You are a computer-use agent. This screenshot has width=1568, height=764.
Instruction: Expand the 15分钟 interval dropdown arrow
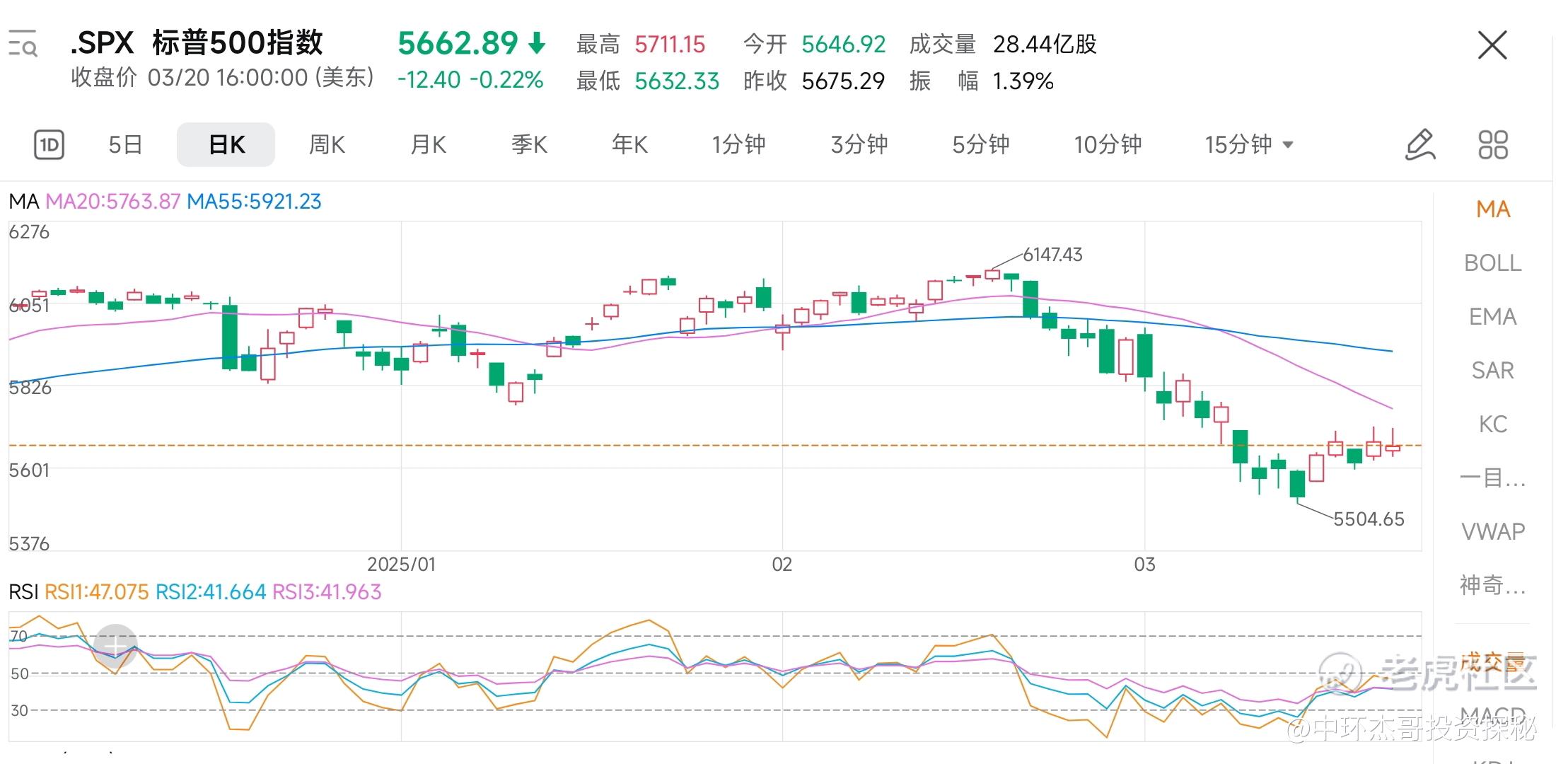1288,145
